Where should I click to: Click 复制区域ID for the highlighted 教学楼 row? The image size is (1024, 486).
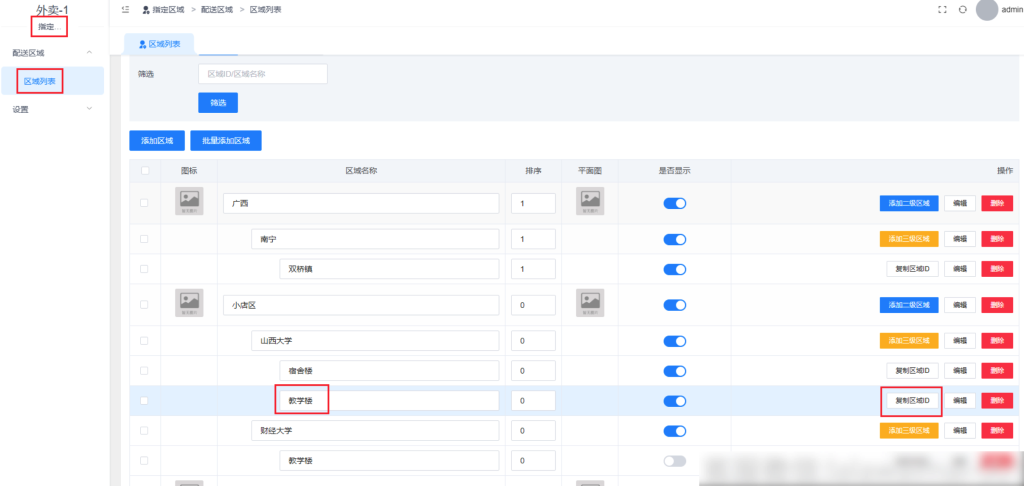911,401
